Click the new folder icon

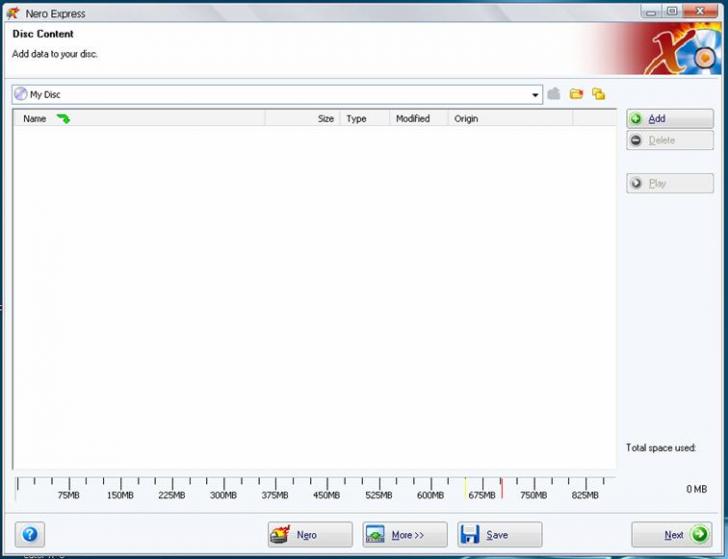coord(576,94)
